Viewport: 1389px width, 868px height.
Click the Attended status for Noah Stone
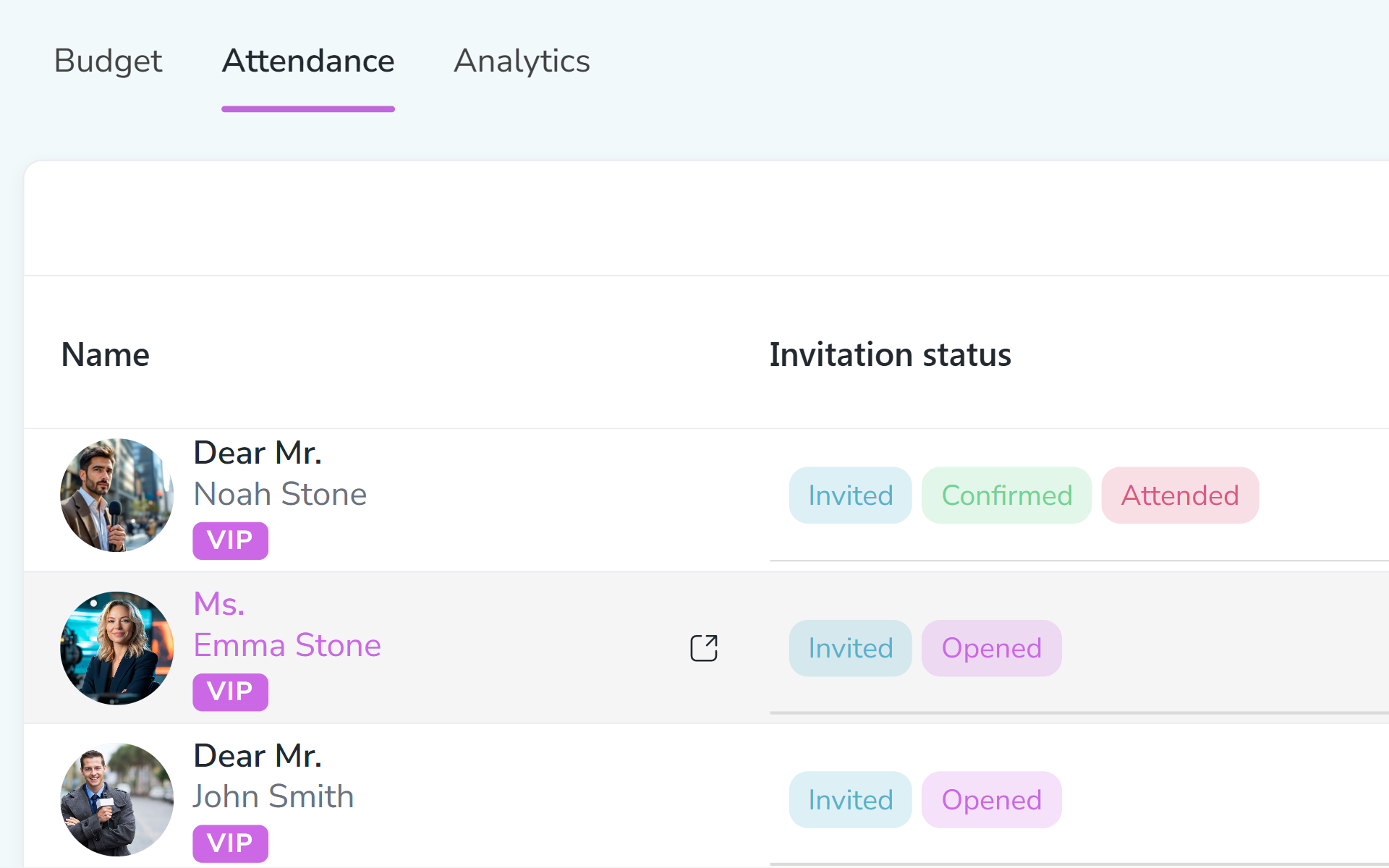coord(1180,495)
